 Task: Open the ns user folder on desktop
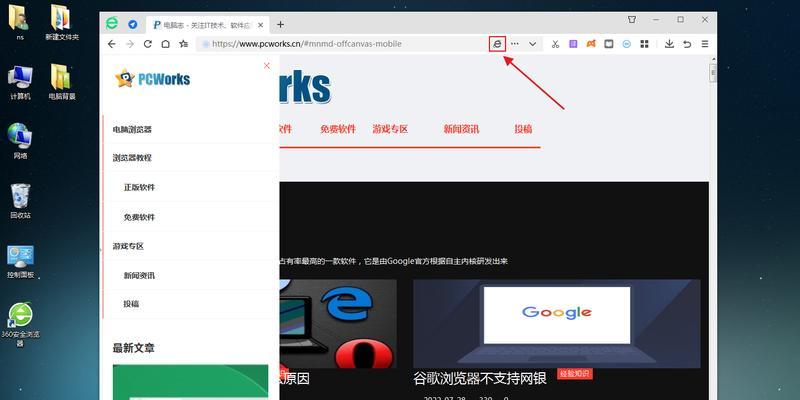coord(20,23)
